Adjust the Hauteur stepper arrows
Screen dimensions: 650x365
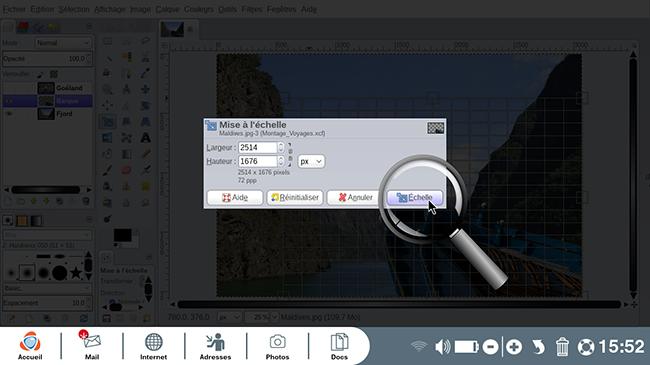click(281, 161)
